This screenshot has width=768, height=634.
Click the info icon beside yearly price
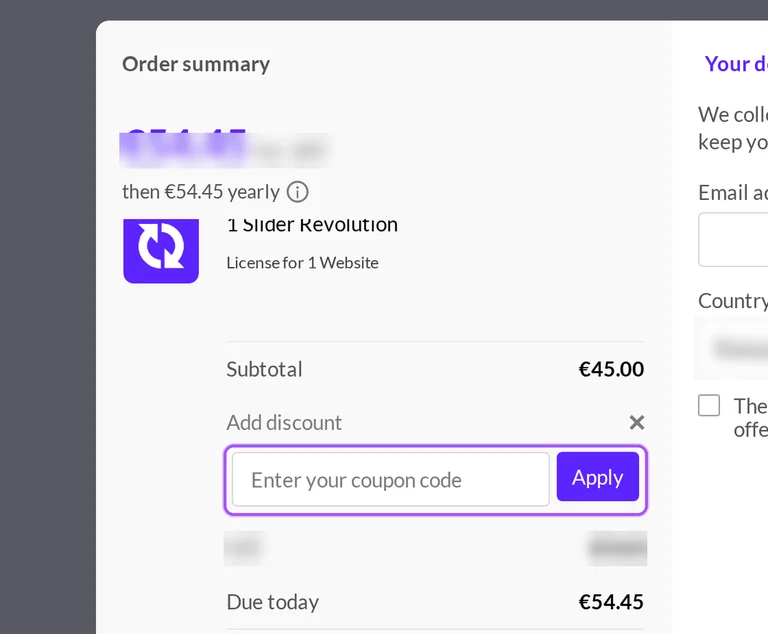click(297, 192)
